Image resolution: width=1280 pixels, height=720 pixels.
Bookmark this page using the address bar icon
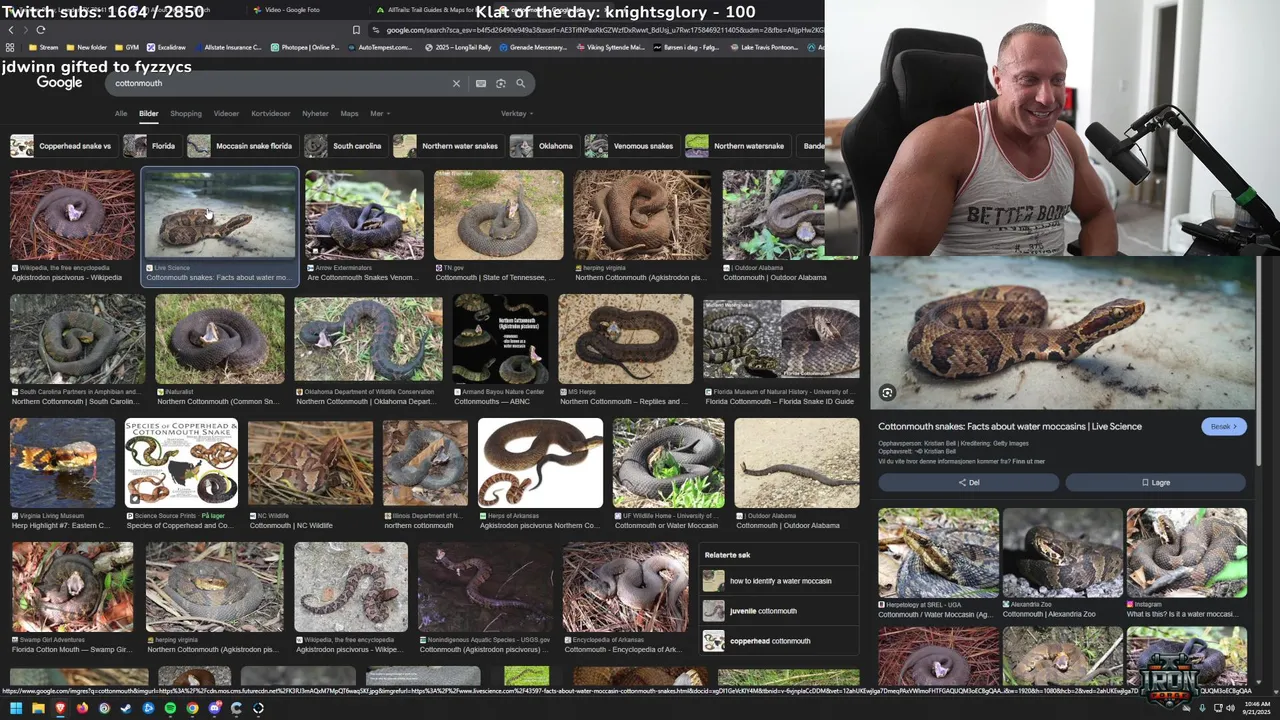coord(356,30)
